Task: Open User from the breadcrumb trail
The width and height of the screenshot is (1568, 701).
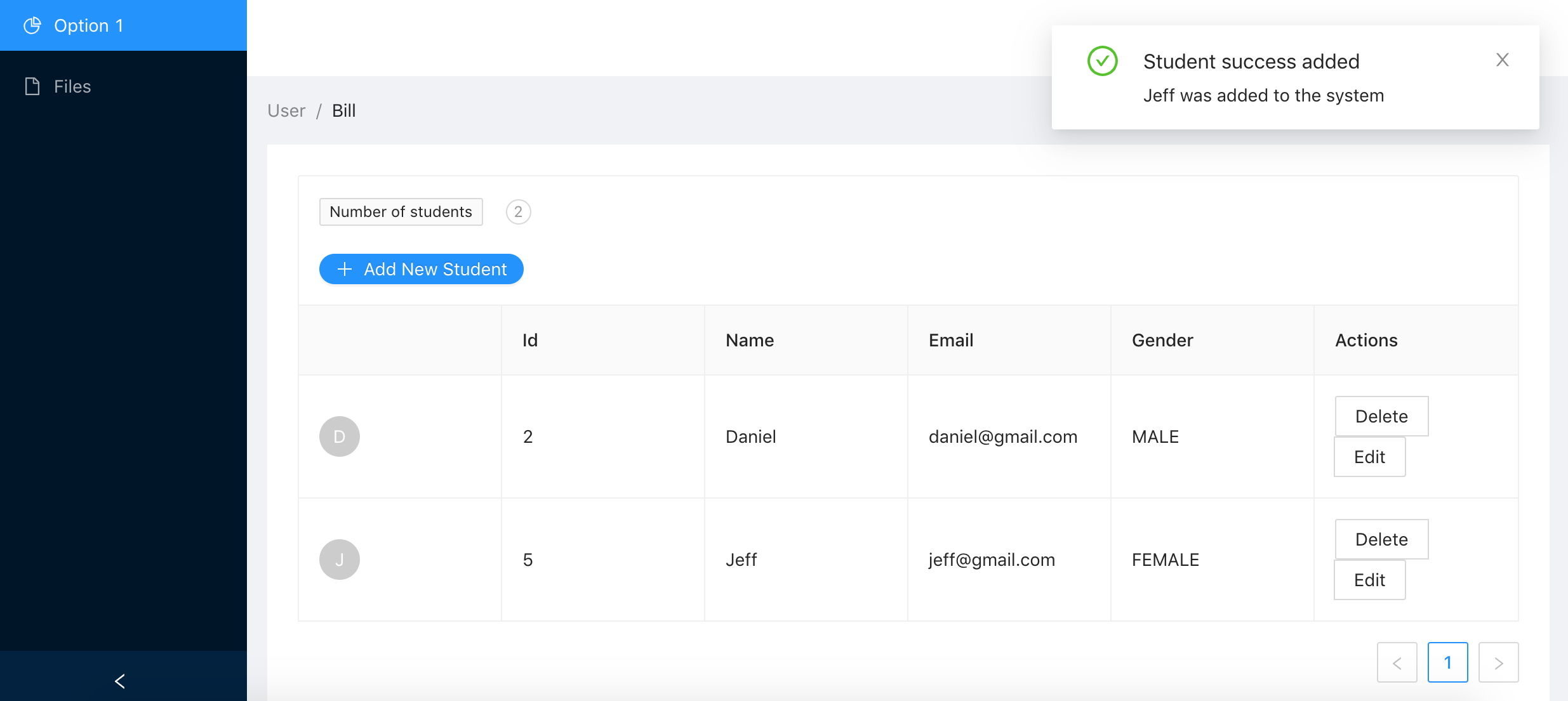Action: tap(286, 110)
